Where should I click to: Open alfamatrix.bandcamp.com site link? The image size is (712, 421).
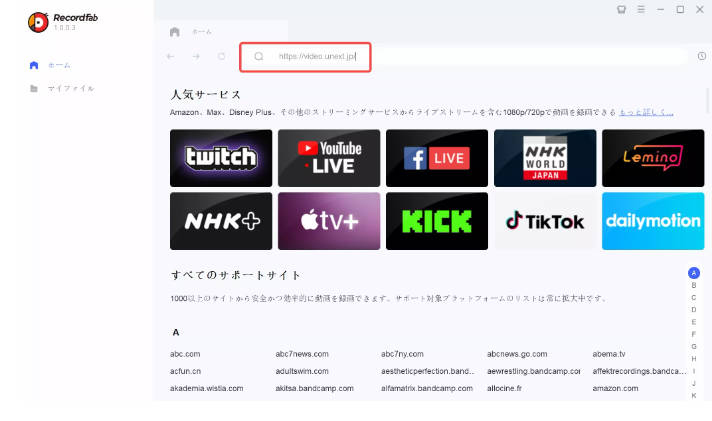point(427,388)
